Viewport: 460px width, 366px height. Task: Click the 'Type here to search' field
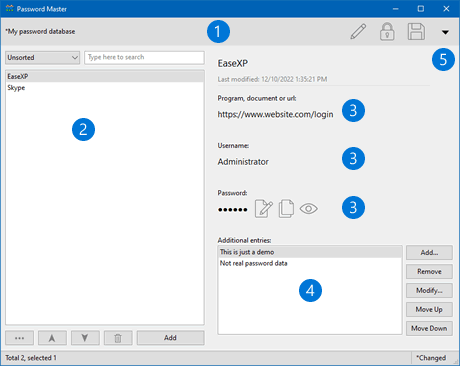tap(144, 57)
